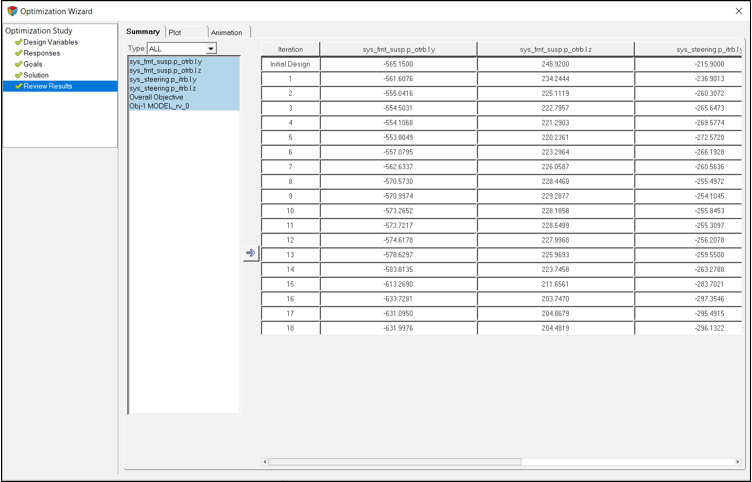Viewport: 752px width, 482px height.
Task: Pick Obj-1 MODEL_rv_0 from the list
Action: pyautogui.click(x=159, y=105)
